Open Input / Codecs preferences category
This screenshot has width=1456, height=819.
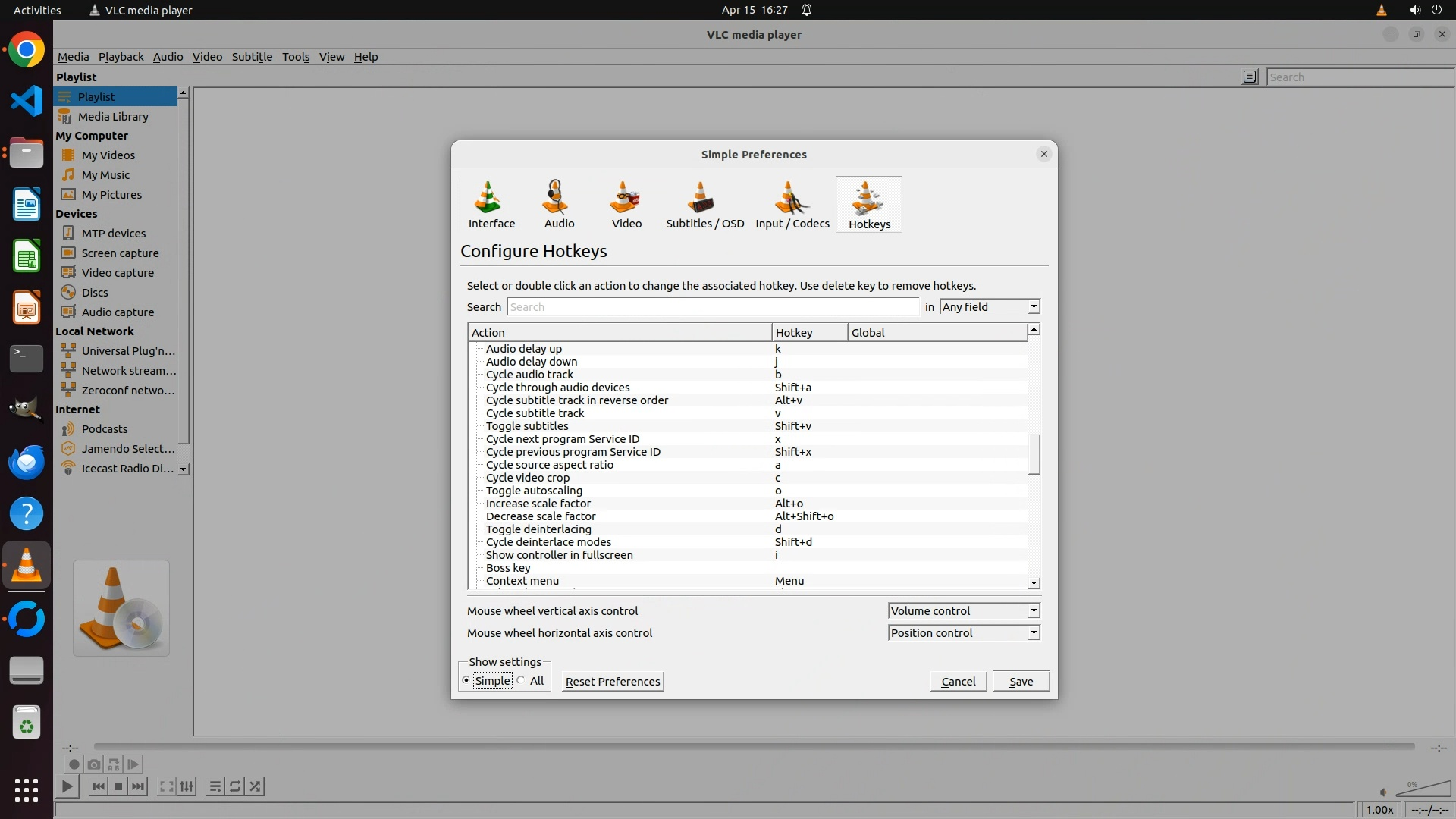(792, 205)
